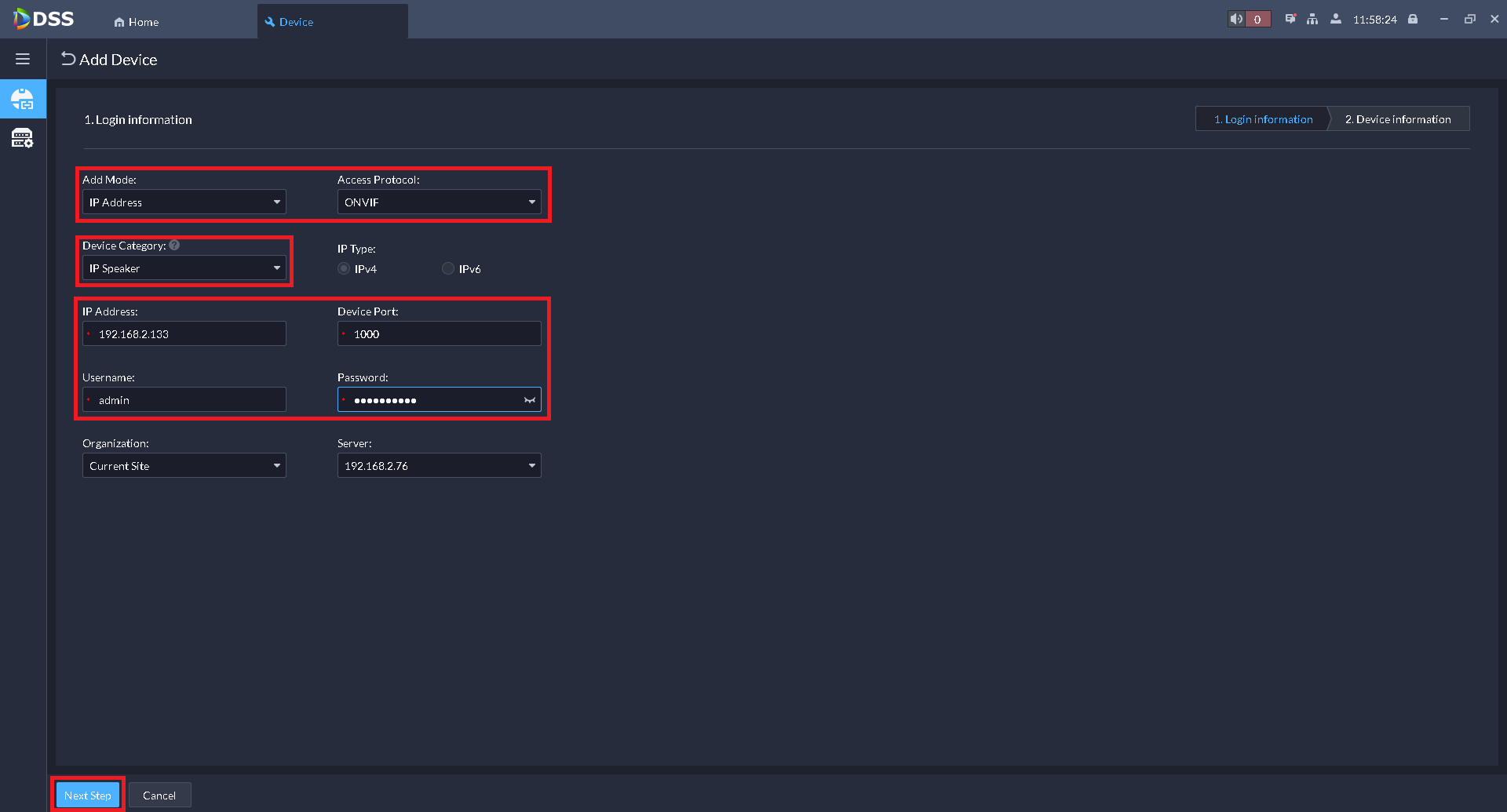Click the DSS logo
Screen dimensions: 1507x812
pyautogui.click(x=44, y=19)
